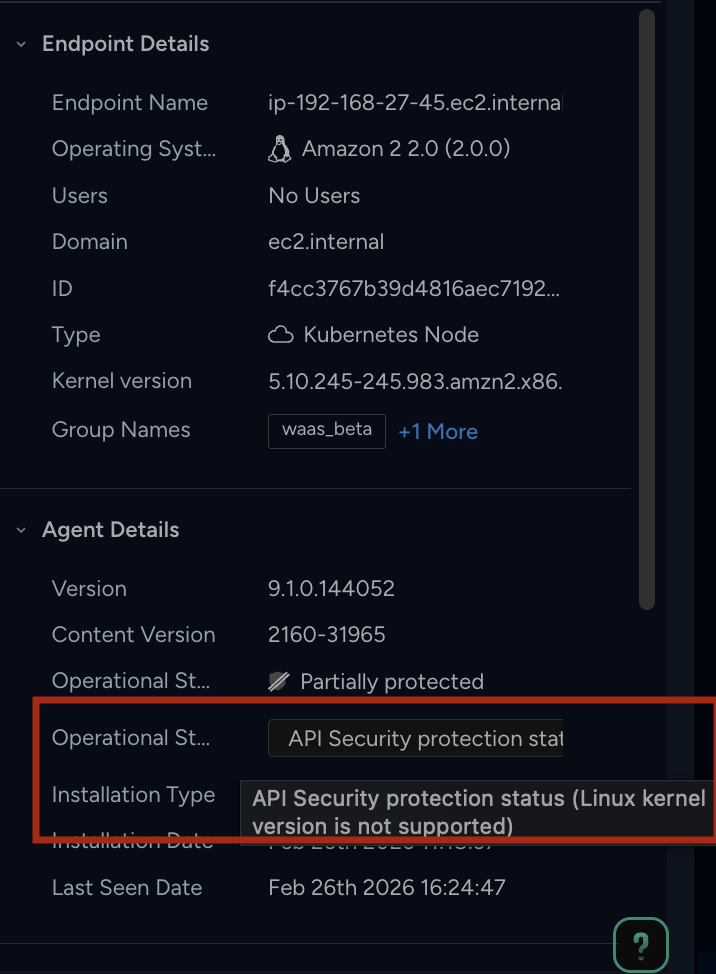Click the ec2.internal domain value
This screenshot has height=974, width=716.
[326, 242]
